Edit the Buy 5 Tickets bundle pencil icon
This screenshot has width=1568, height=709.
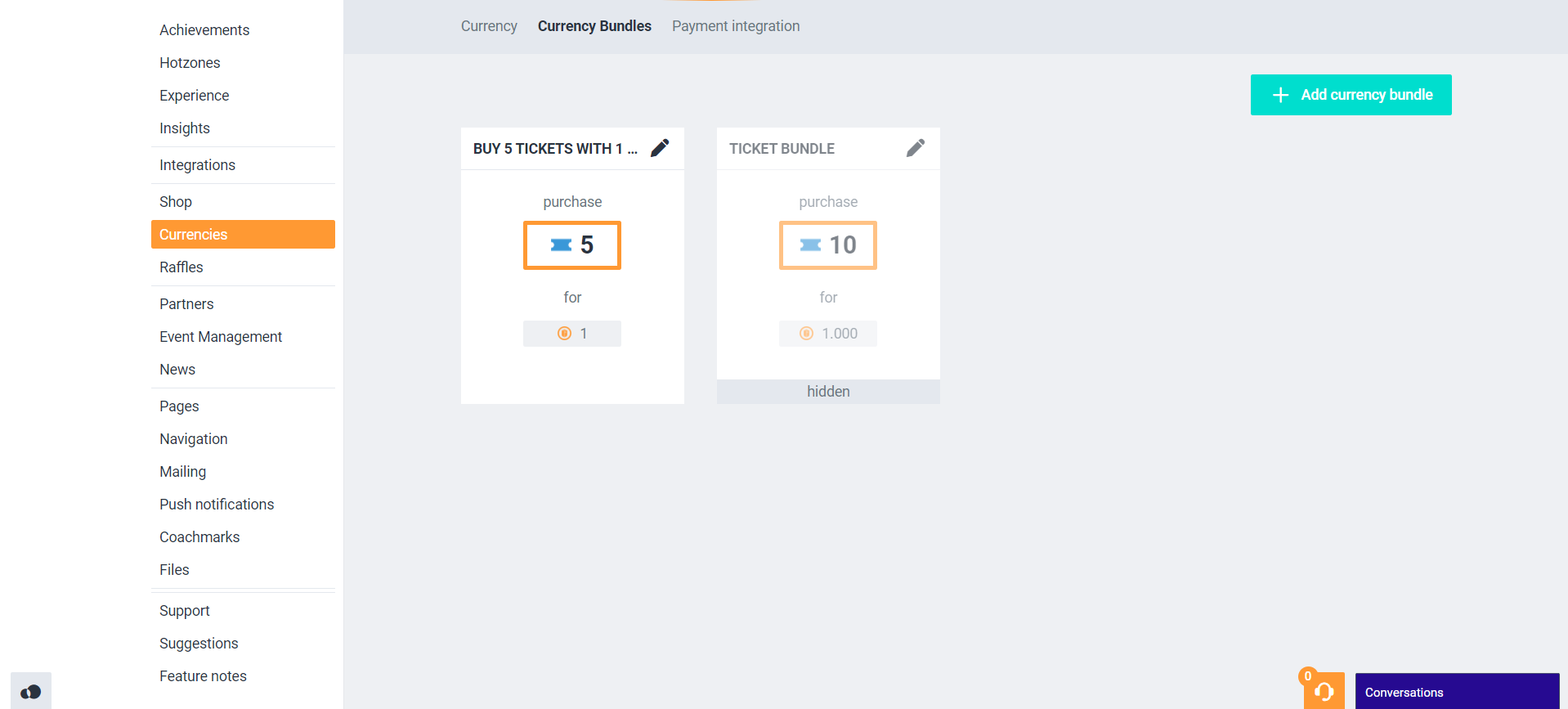(660, 148)
